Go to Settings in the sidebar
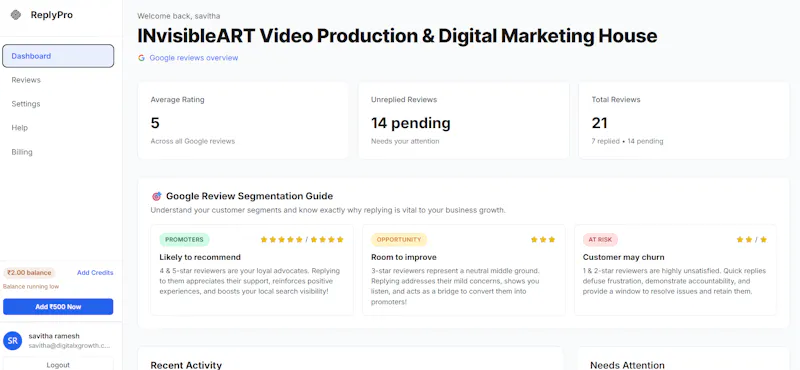800x370 pixels. (x=26, y=104)
